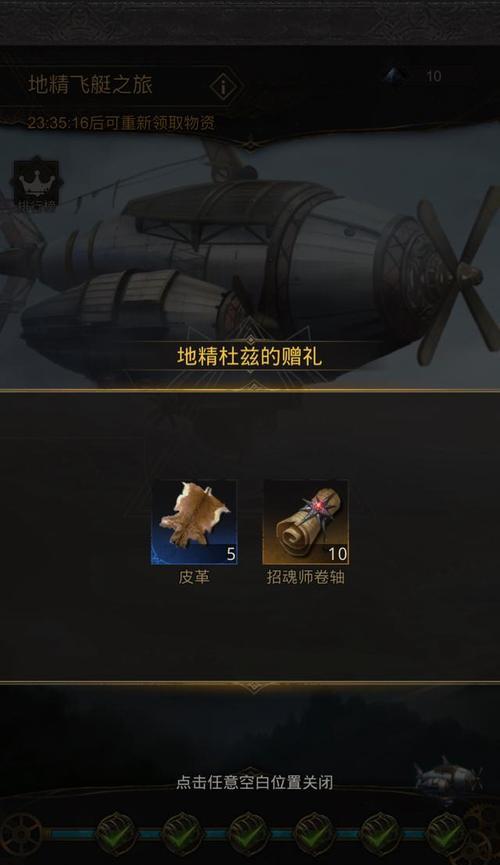
Task: Tap the 招魂师卷轴 scroll reward icon
Action: [306, 522]
